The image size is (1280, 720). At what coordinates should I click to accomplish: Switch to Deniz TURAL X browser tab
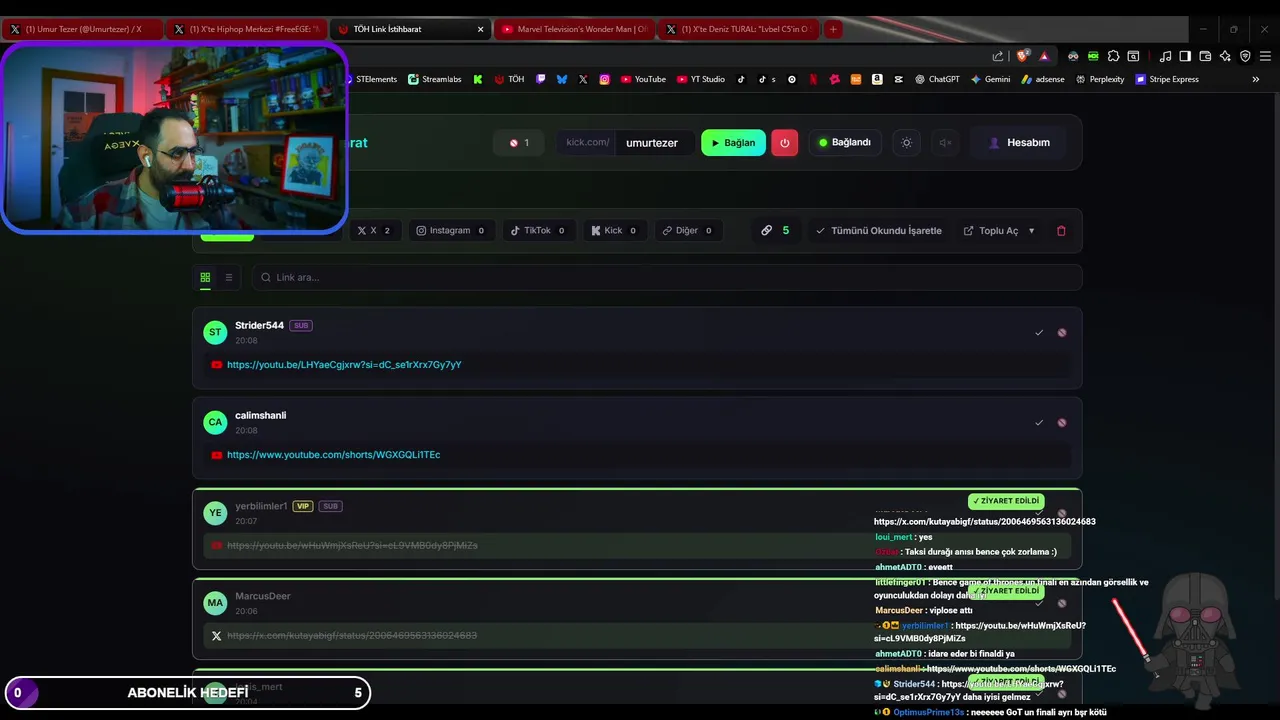(738, 29)
